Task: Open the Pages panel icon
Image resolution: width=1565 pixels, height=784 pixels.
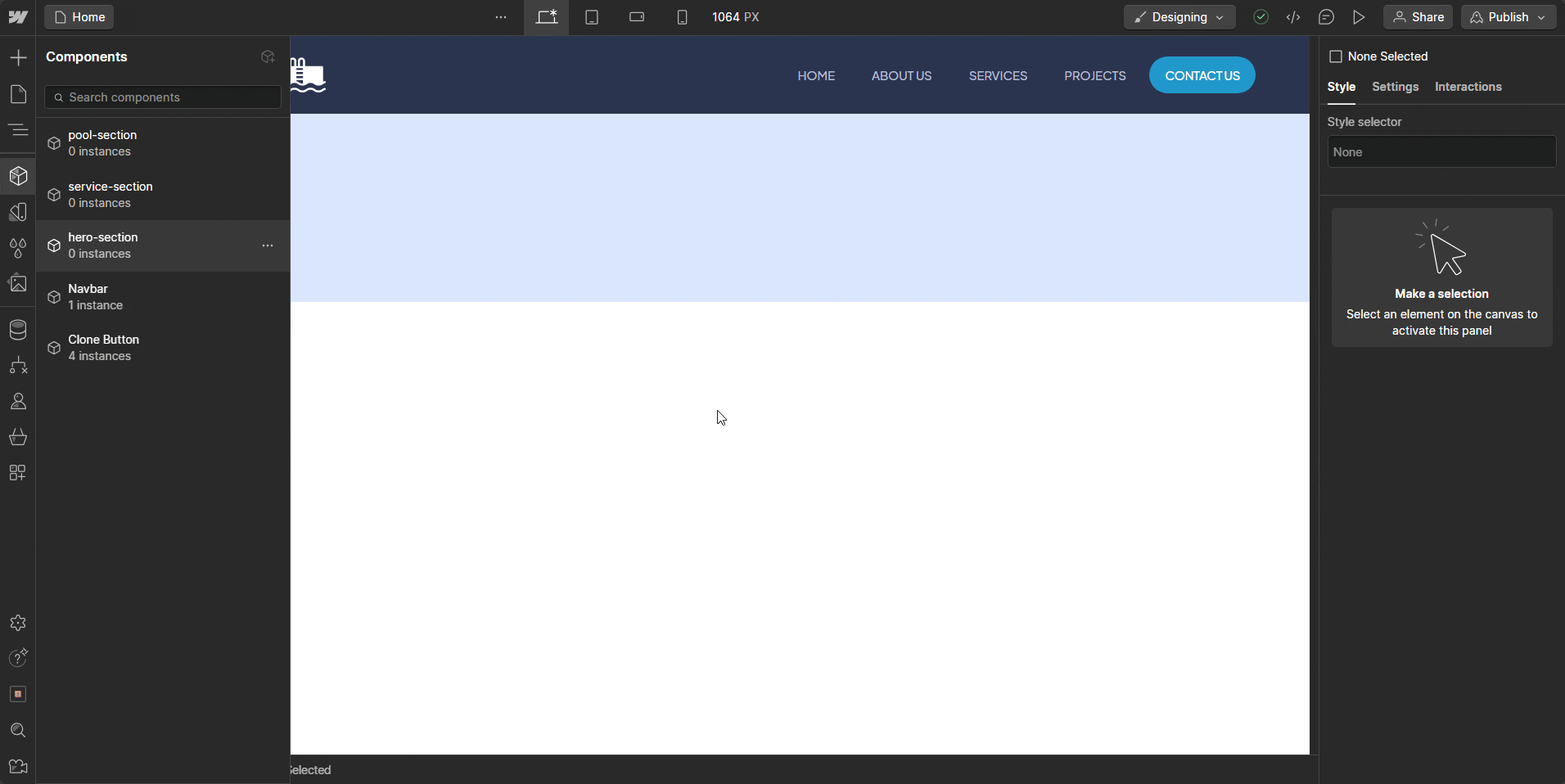Action: pos(18,94)
